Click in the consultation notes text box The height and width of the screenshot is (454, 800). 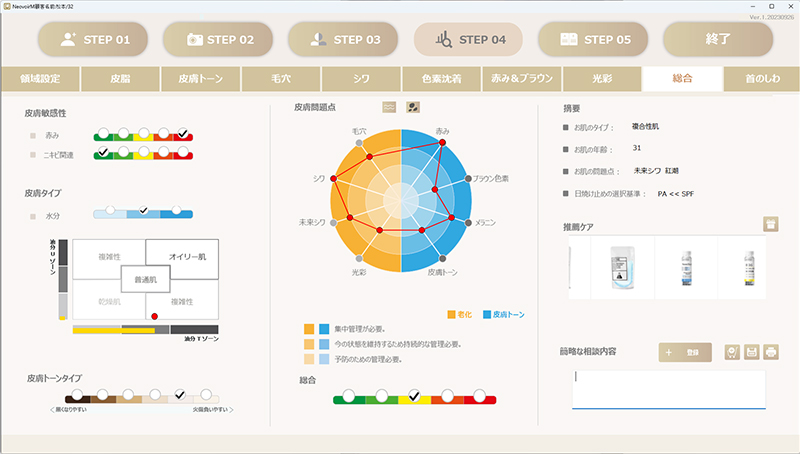click(x=668, y=388)
